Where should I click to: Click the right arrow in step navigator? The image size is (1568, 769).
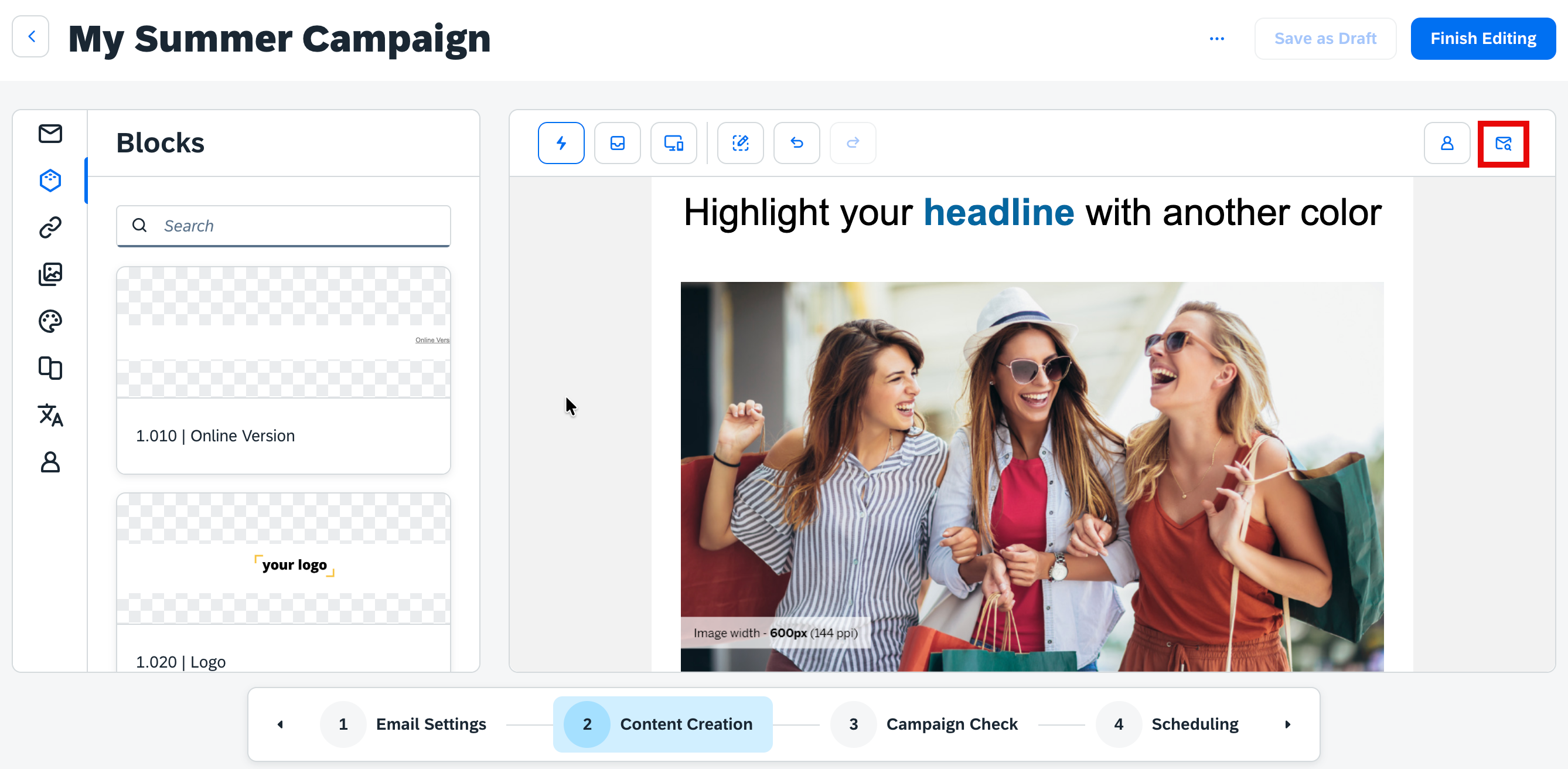[x=1287, y=724]
